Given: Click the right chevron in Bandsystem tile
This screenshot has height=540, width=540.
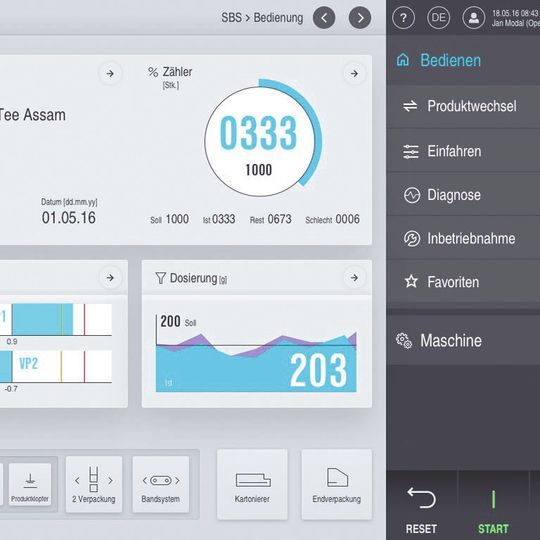Looking at the screenshot, I should pyautogui.click(x=177, y=480).
